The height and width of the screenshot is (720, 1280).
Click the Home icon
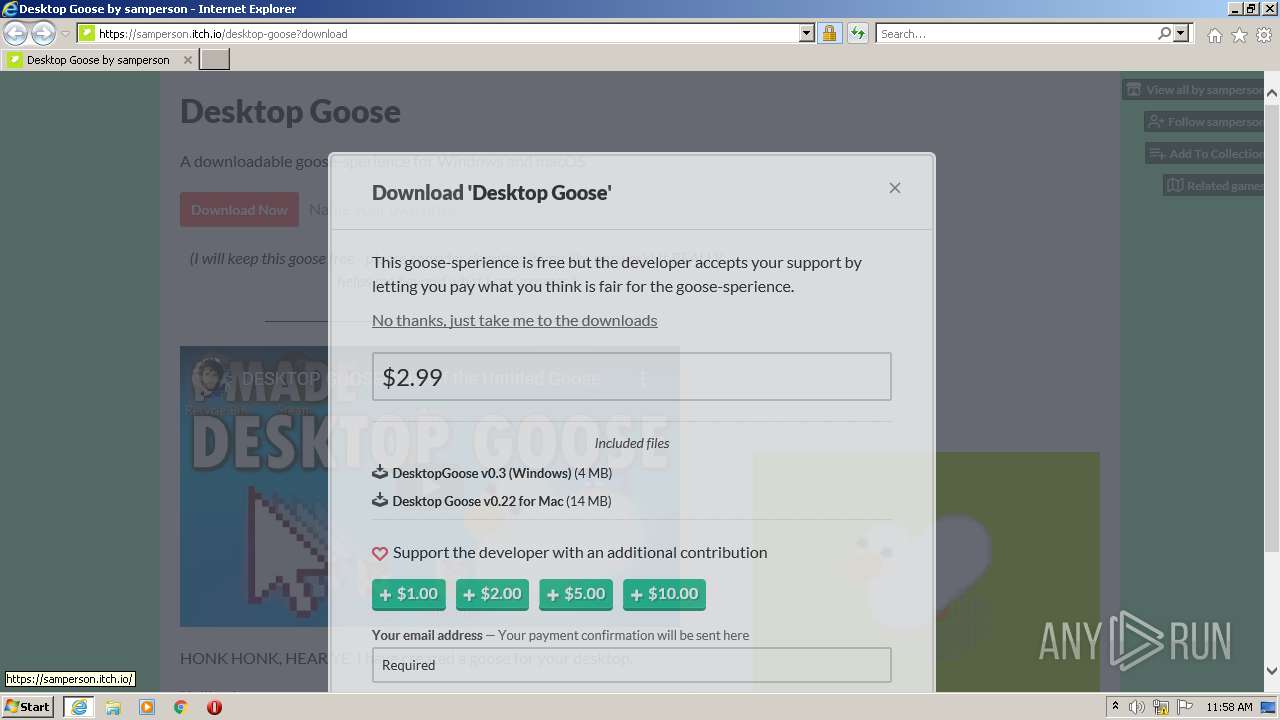1214,35
